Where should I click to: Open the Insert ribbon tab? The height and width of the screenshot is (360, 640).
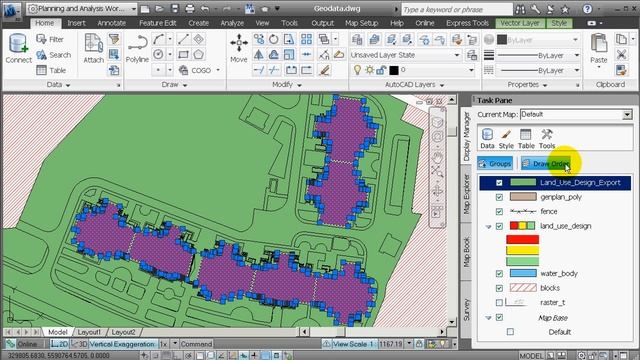point(76,23)
